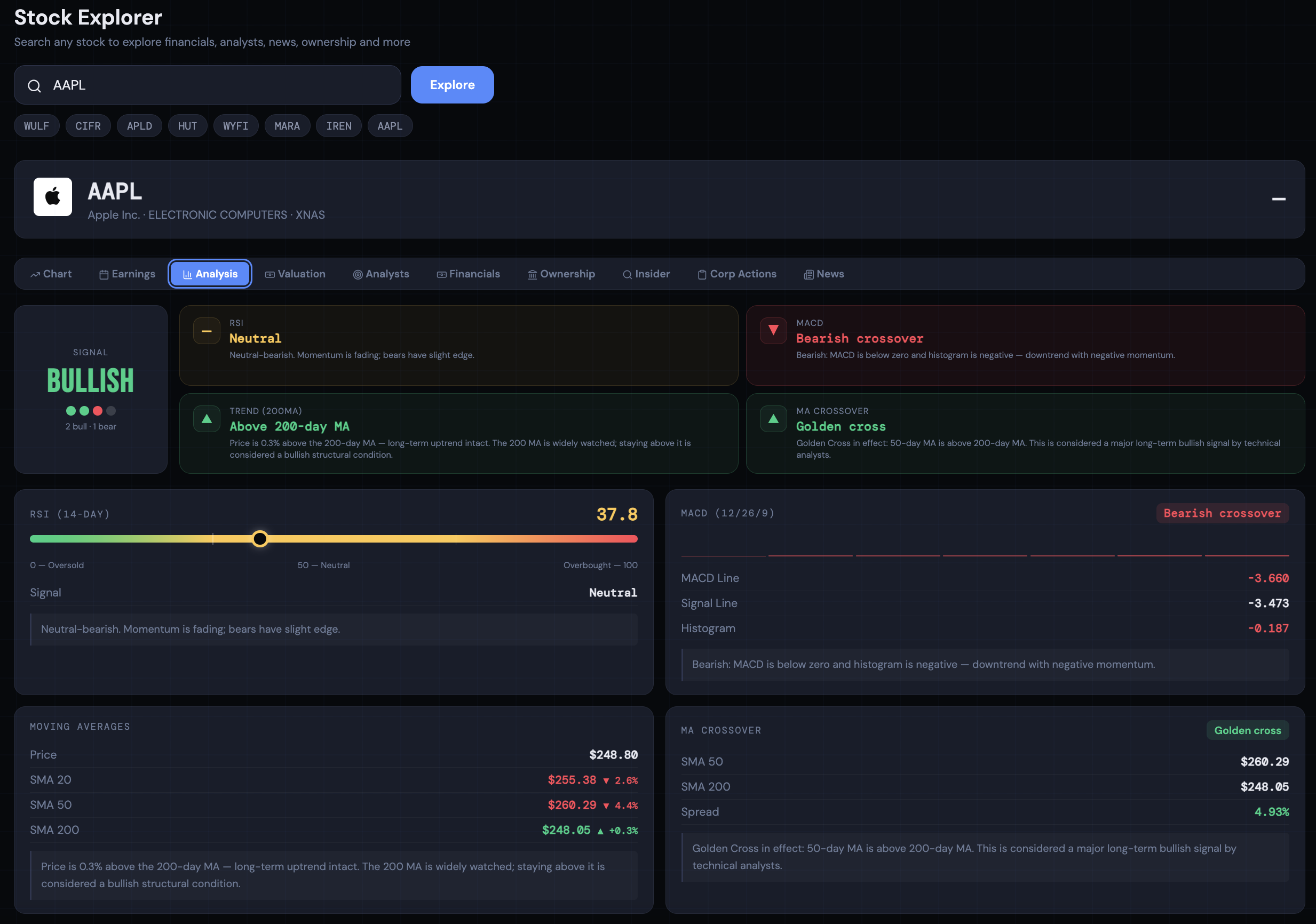Screen dimensions: 1316x924
Task: Click the search magnifier icon
Action: point(34,86)
